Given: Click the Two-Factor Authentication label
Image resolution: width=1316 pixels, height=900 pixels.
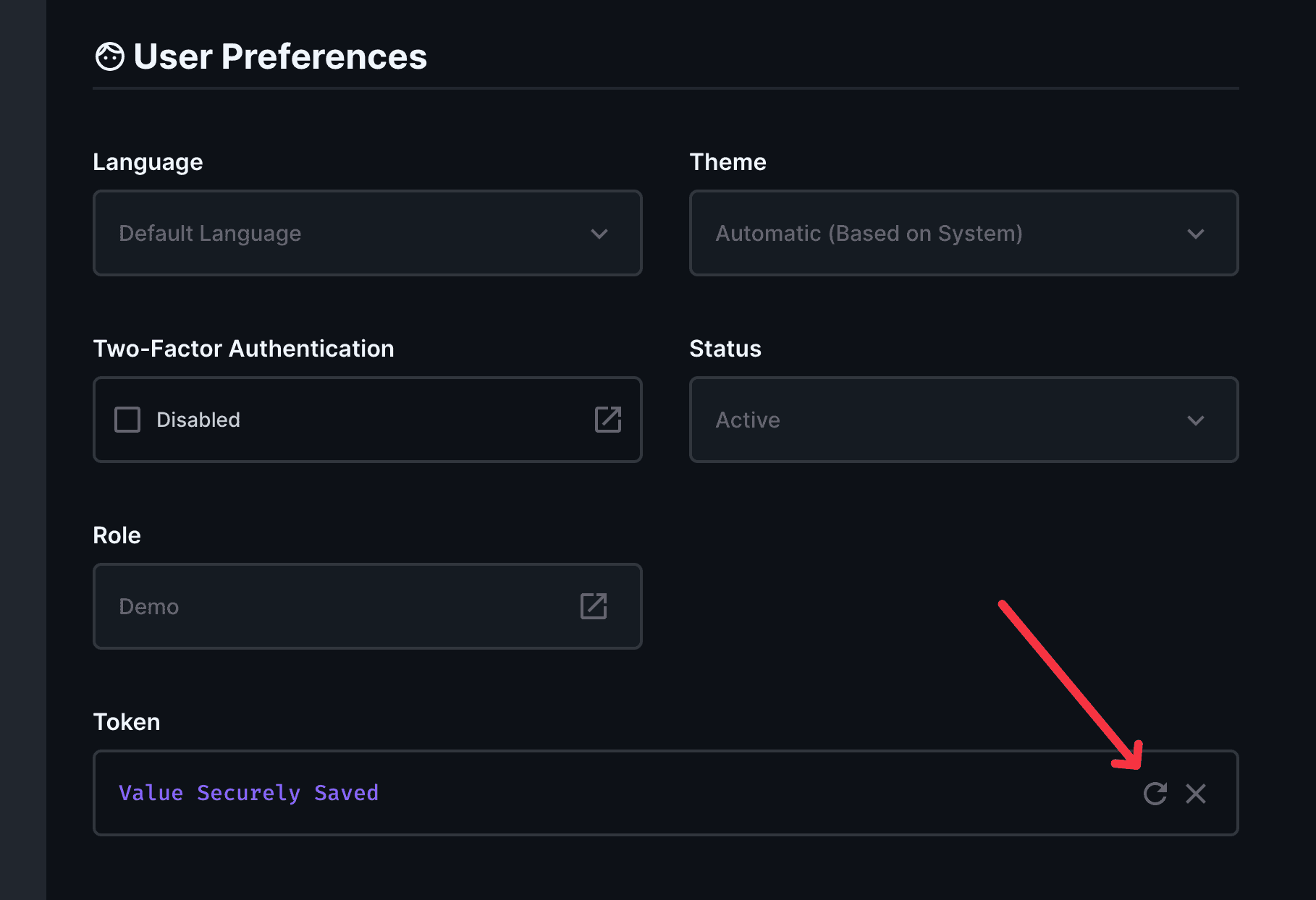Looking at the screenshot, I should point(244,349).
